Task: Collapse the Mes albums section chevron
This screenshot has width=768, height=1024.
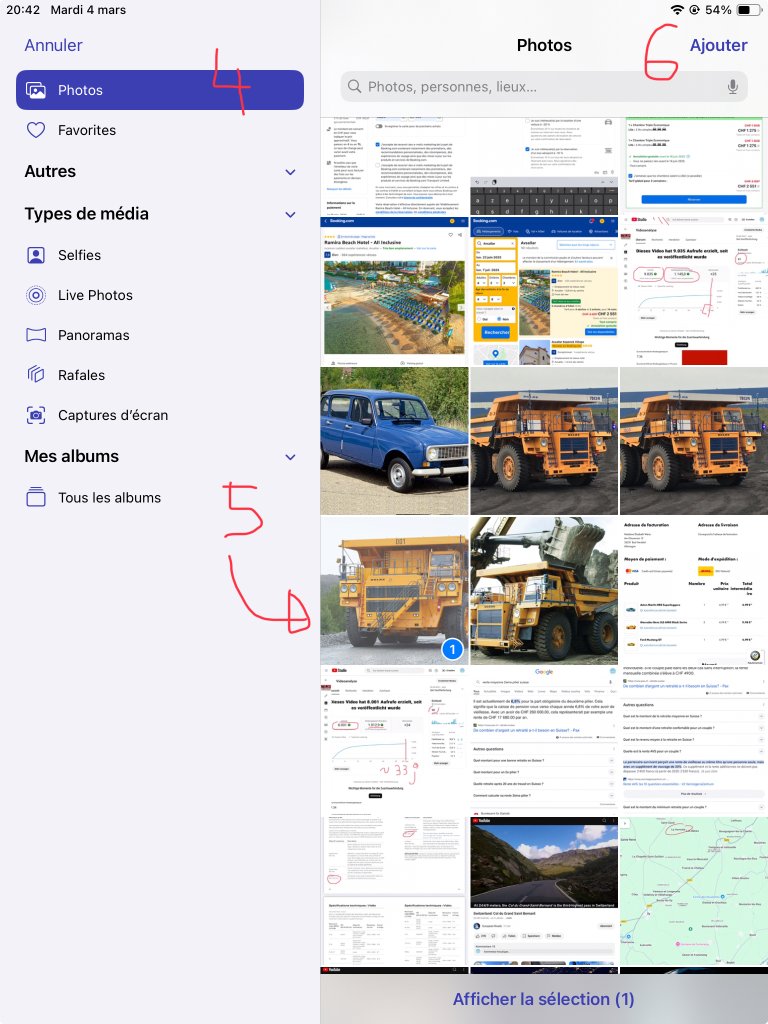Action: 290,457
